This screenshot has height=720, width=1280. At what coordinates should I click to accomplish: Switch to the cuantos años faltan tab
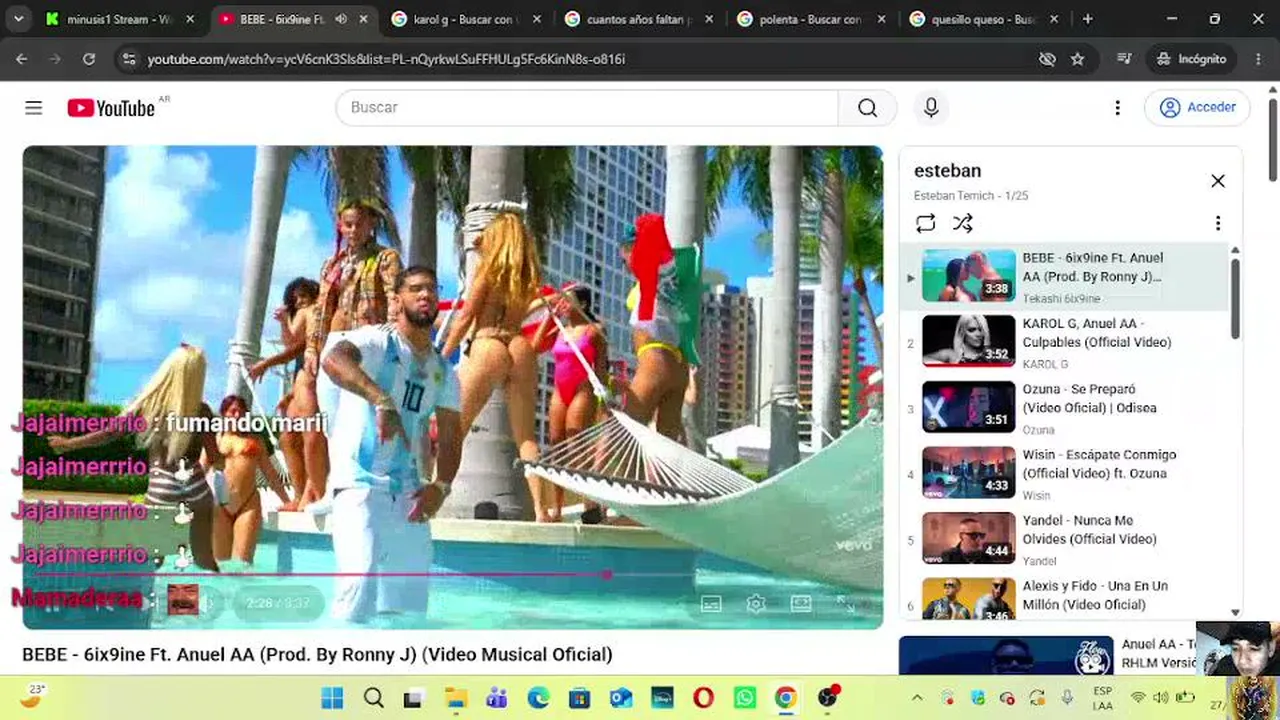[x=637, y=19]
